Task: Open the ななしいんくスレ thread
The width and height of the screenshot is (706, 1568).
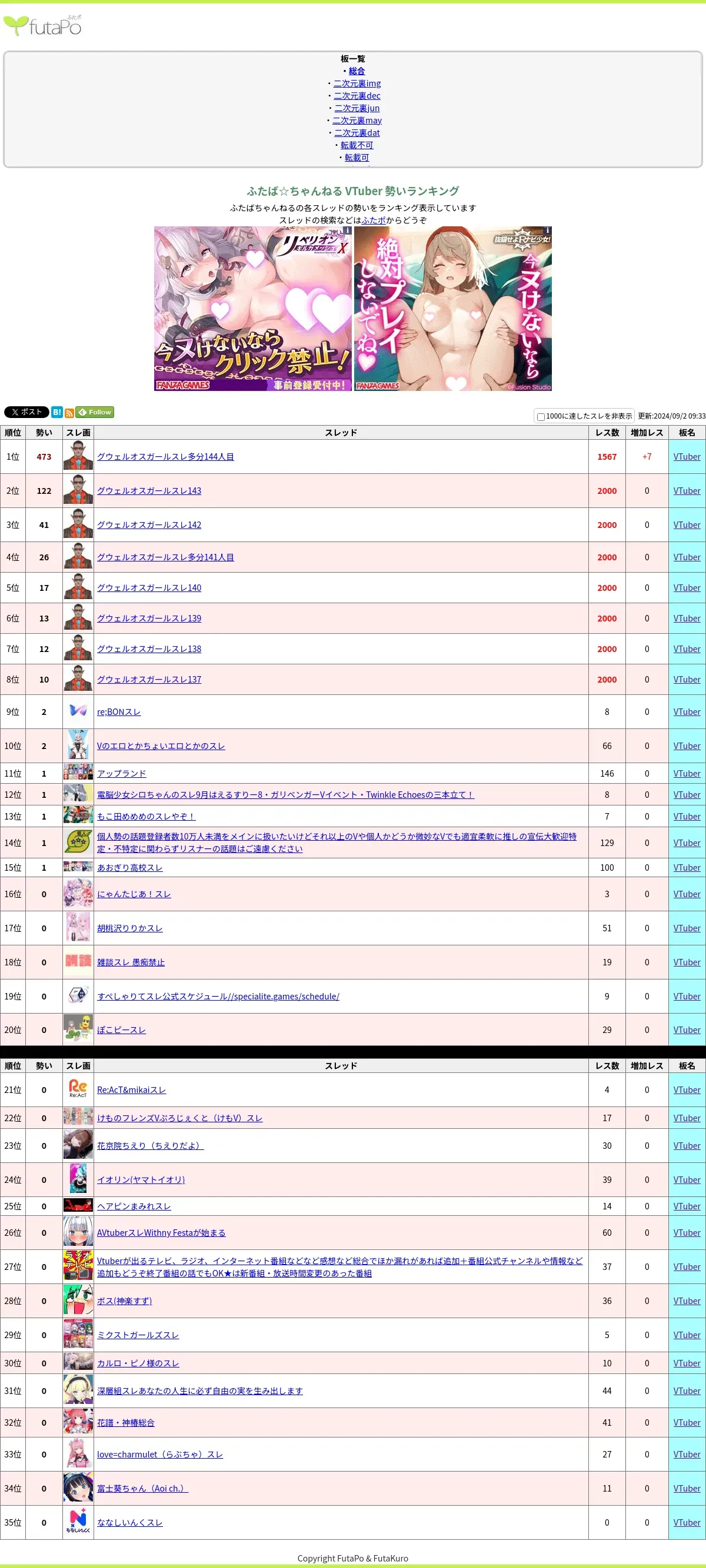Action: pos(130,1522)
